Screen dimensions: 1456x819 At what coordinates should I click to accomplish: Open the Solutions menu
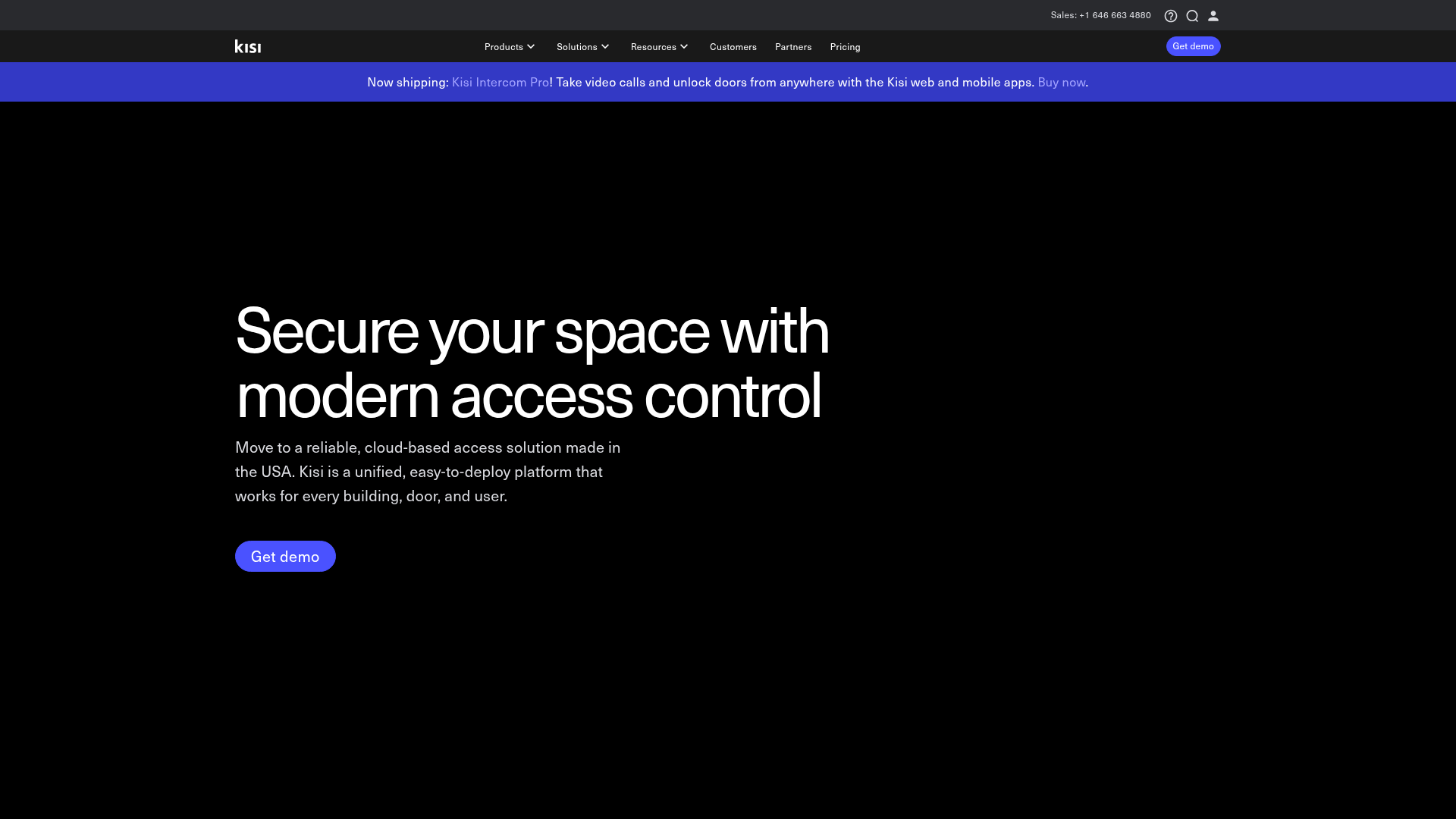point(582,46)
